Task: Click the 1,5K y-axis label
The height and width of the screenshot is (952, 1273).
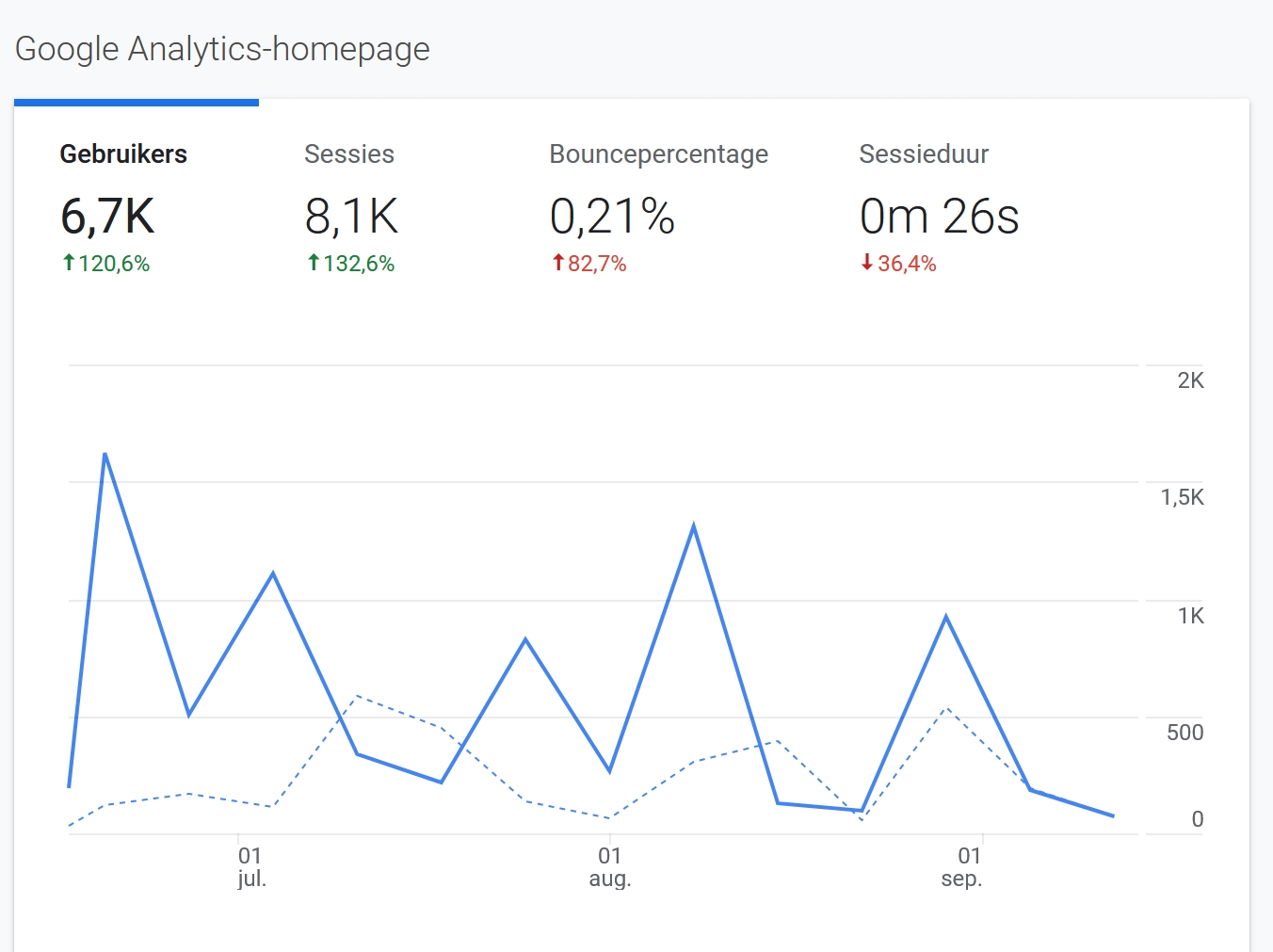Action: click(x=1182, y=497)
